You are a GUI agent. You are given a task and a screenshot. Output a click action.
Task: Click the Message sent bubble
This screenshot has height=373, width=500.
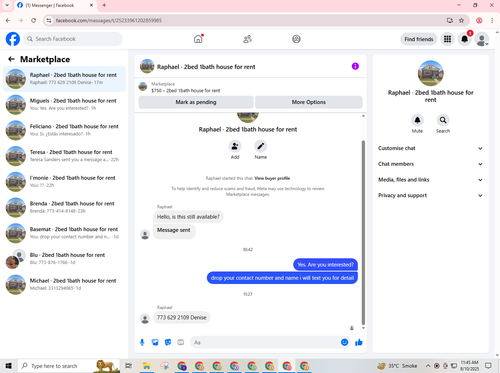[x=174, y=230]
